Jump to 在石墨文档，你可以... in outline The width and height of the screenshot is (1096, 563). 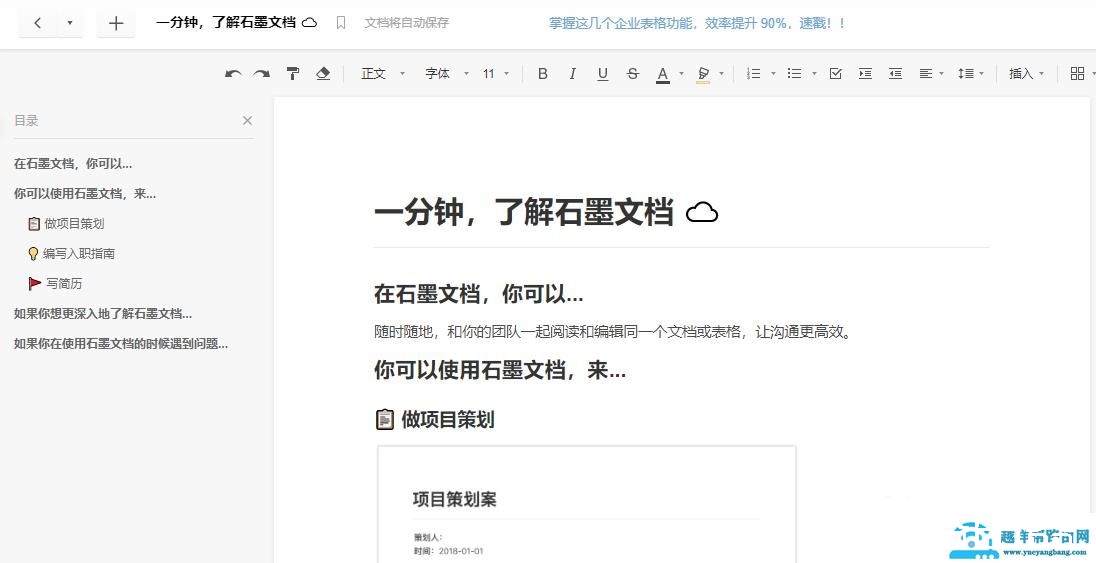pos(73,164)
